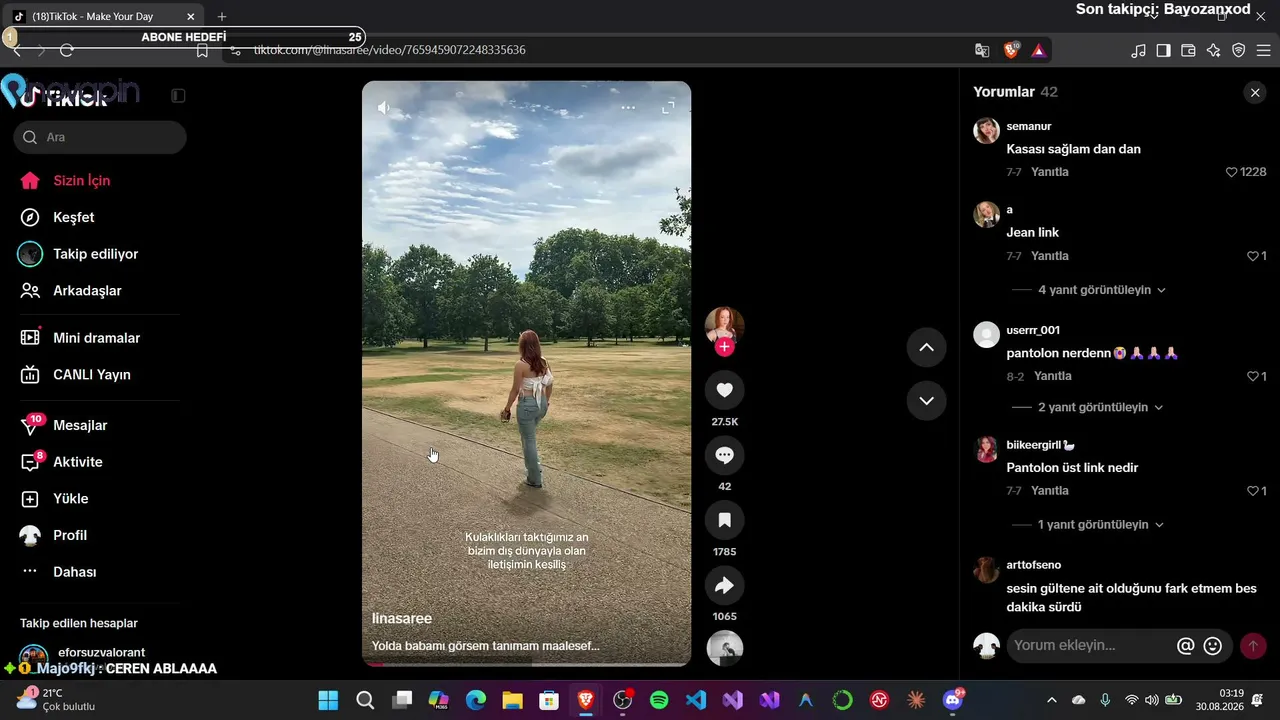The height and width of the screenshot is (720, 1280).
Task: Collapse the TikTok sidebar using the panel icon
Action: click(x=178, y=96)
